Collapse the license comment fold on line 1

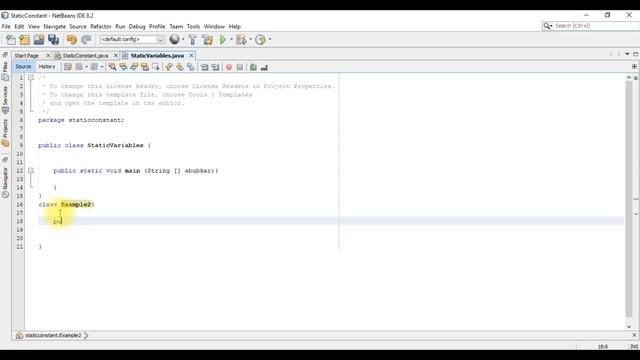coord(31,78)
